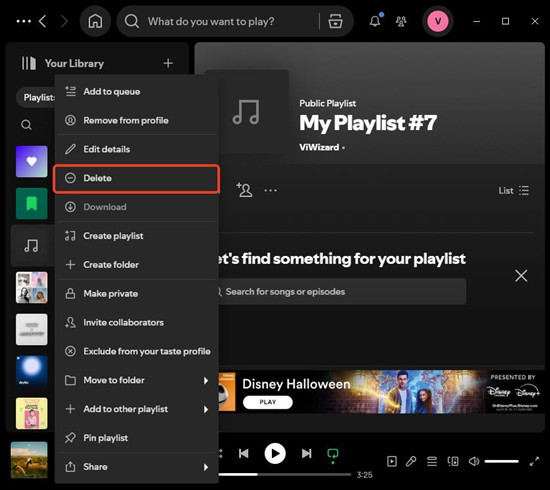
Task: Choose Download in context menu
Action: click(137, 207)
